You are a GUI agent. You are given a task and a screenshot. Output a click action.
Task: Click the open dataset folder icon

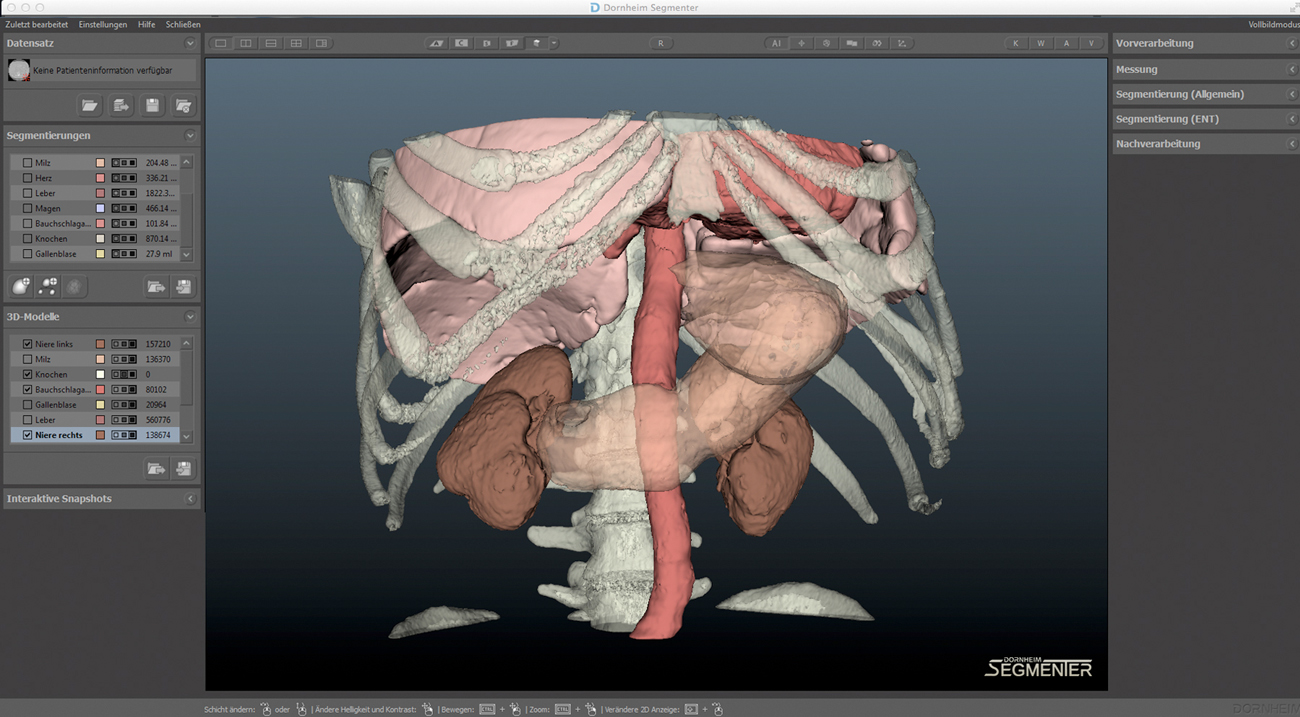pyautogui.click(x=90, y=105)
